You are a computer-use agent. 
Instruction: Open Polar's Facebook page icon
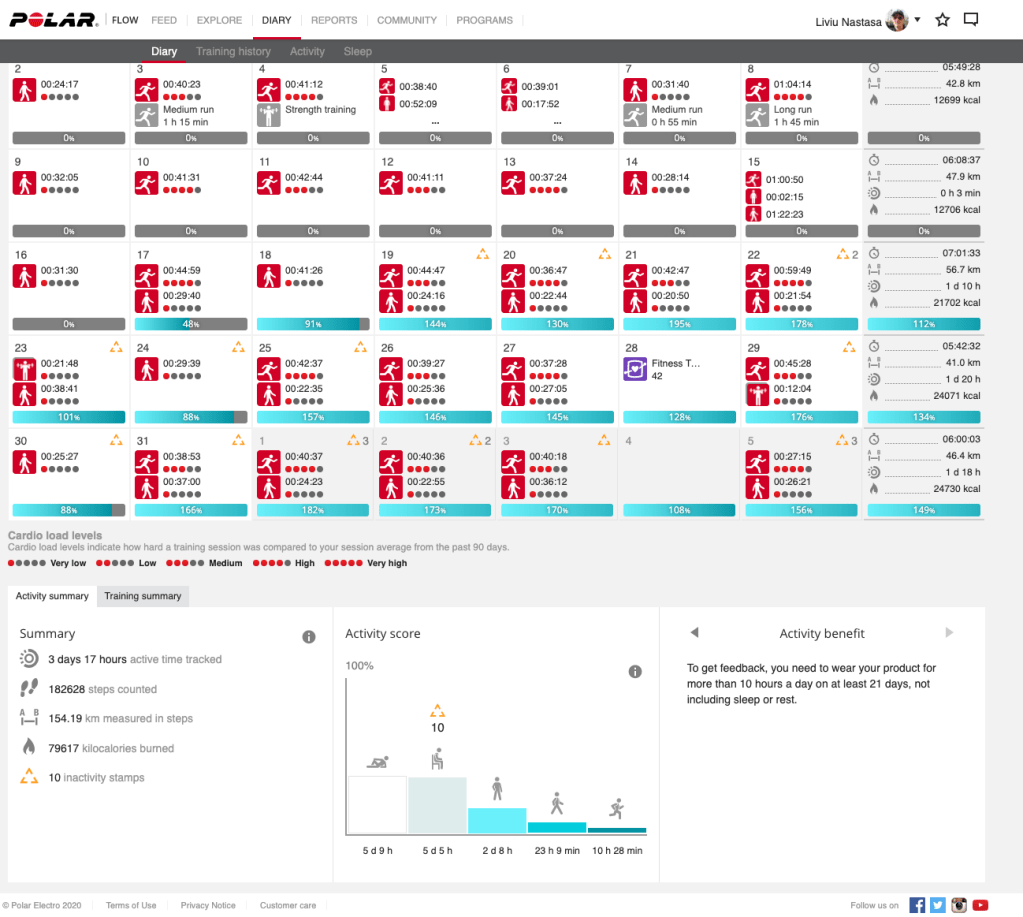pos(917,905)
